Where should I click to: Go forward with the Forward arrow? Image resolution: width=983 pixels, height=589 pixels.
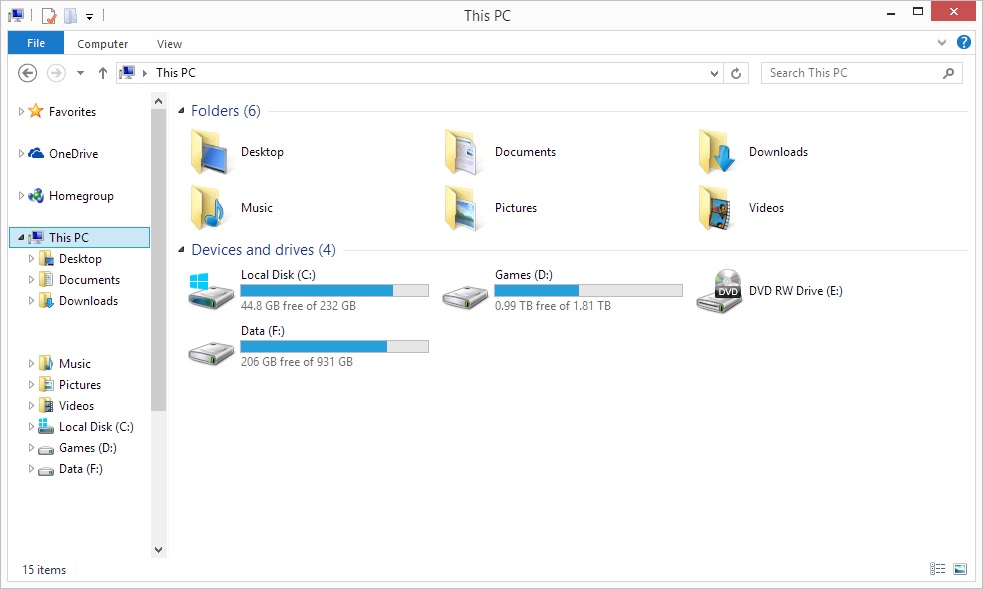pyautogui.click(x=56, y=73)
